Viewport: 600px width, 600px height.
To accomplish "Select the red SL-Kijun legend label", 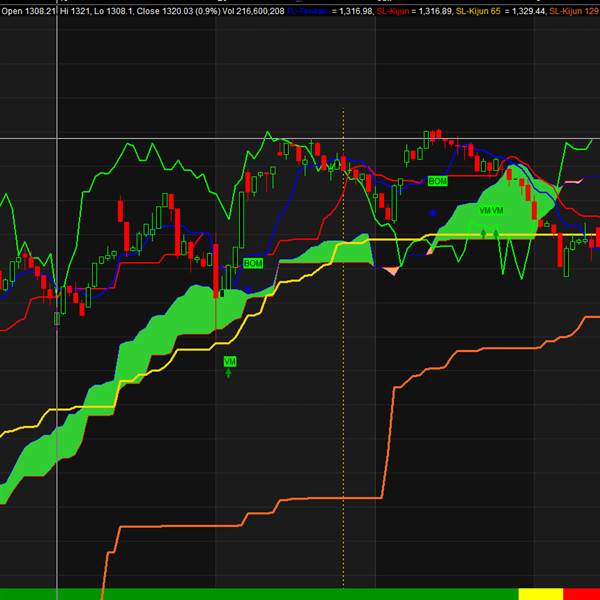I will pos(393,11).
